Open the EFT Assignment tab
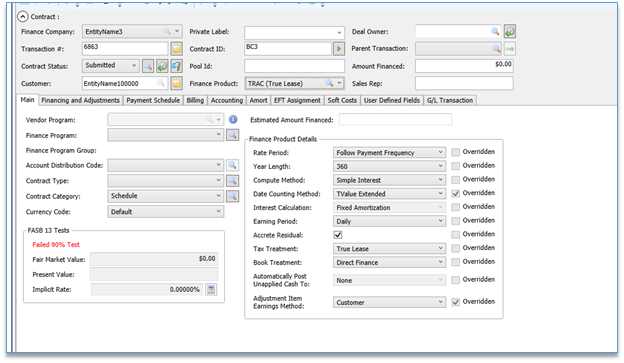 point(297,100)
